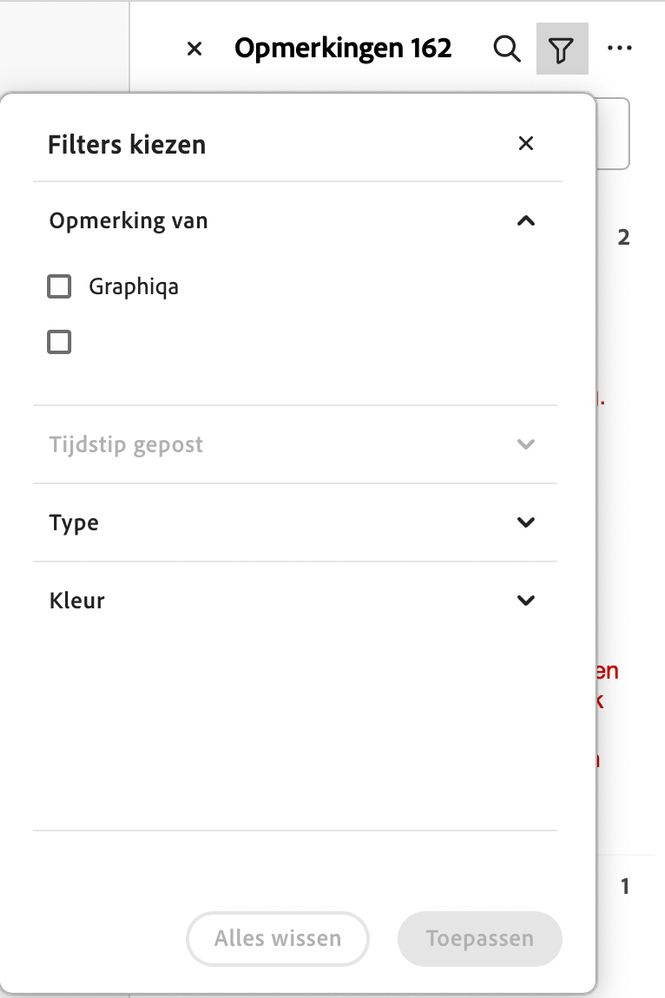The height and width of the screenshot is (998, 665).
Task: Expand the Kleur filter chevron
Action: [x=526, y=600]
